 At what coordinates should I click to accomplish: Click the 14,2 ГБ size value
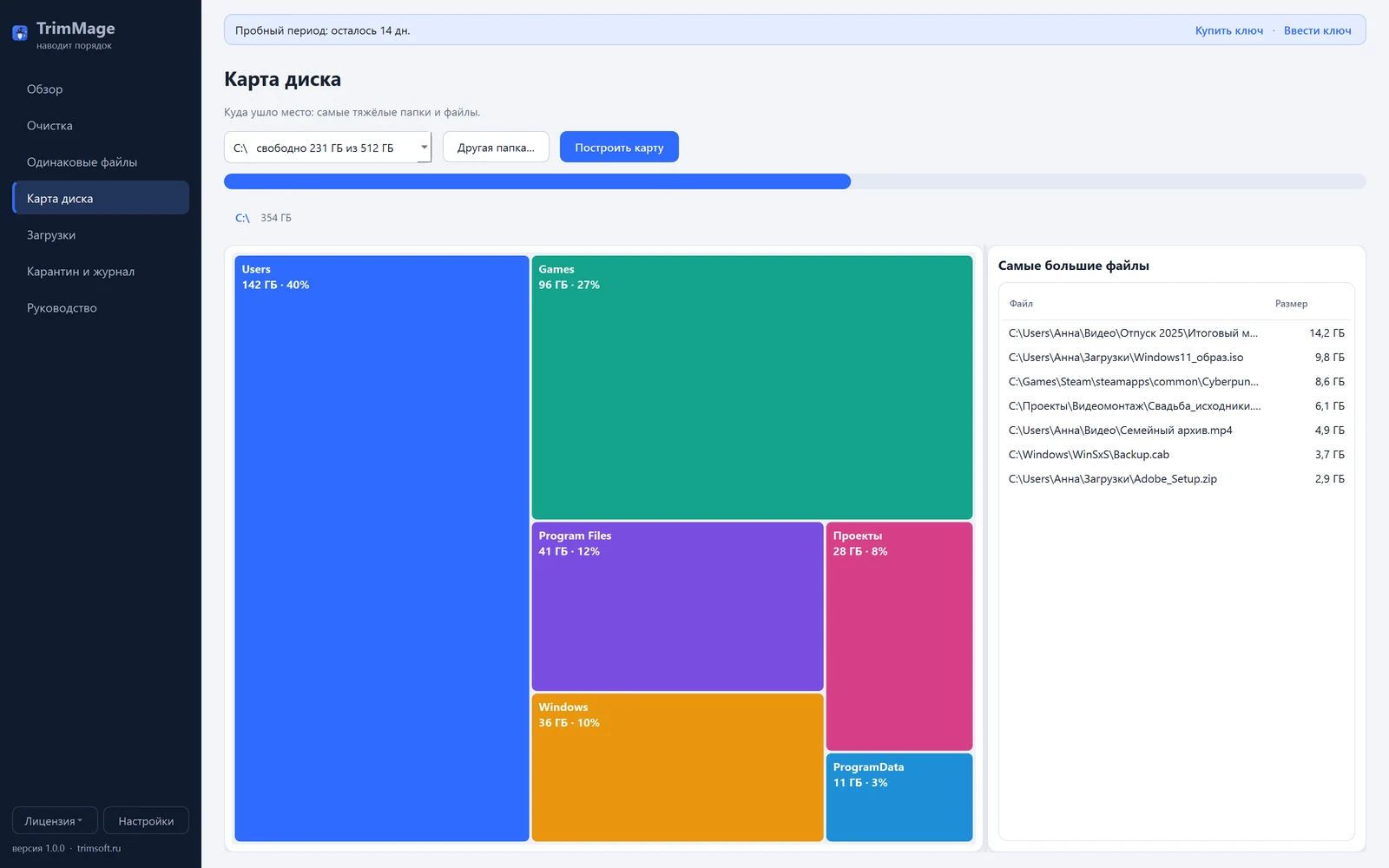(x=1326, y=333)
